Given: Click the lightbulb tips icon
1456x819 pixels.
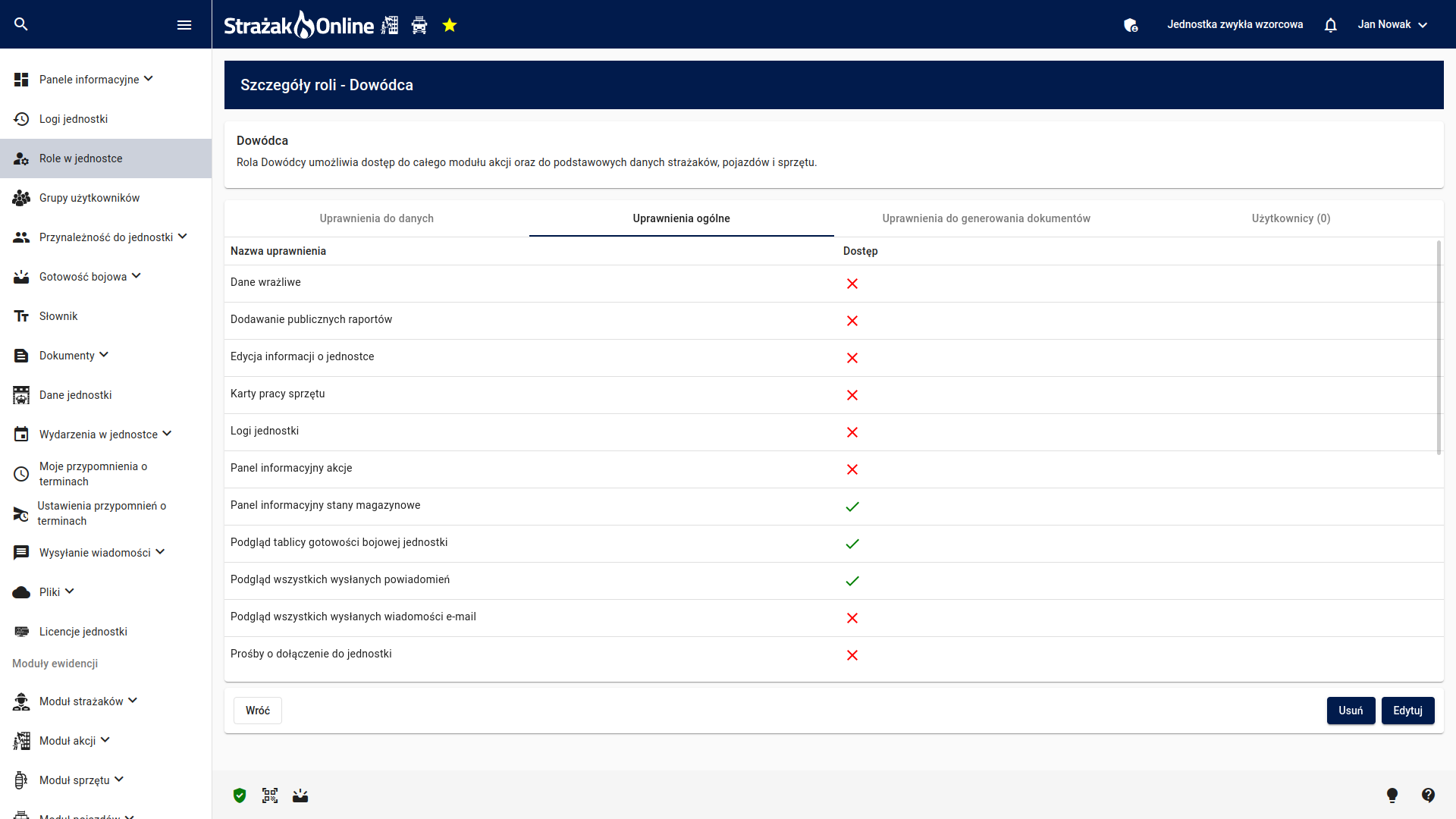Looking at the screenshot, I should [x=1392, y=795].
